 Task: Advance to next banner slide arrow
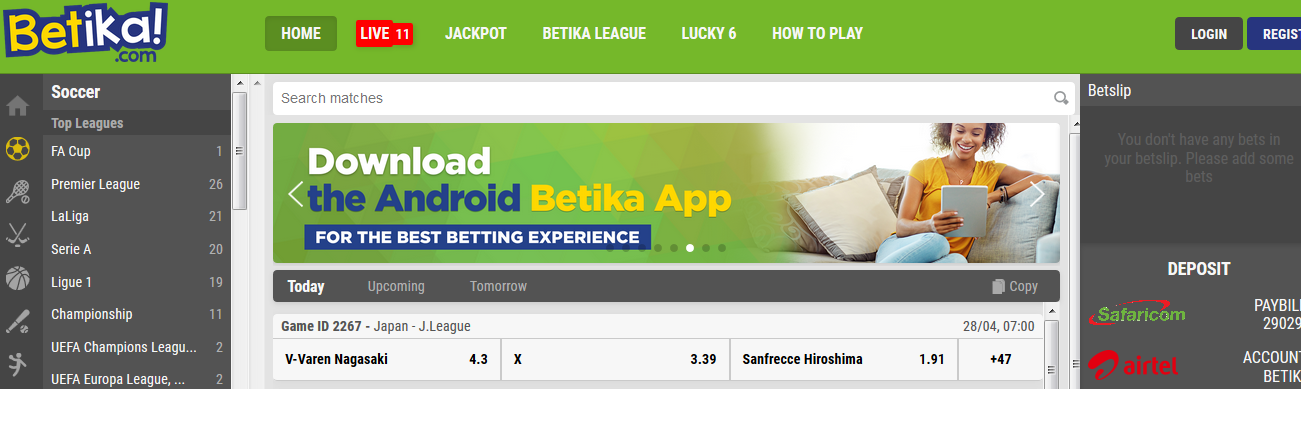pyautogui.click(x=1037, y=193)
